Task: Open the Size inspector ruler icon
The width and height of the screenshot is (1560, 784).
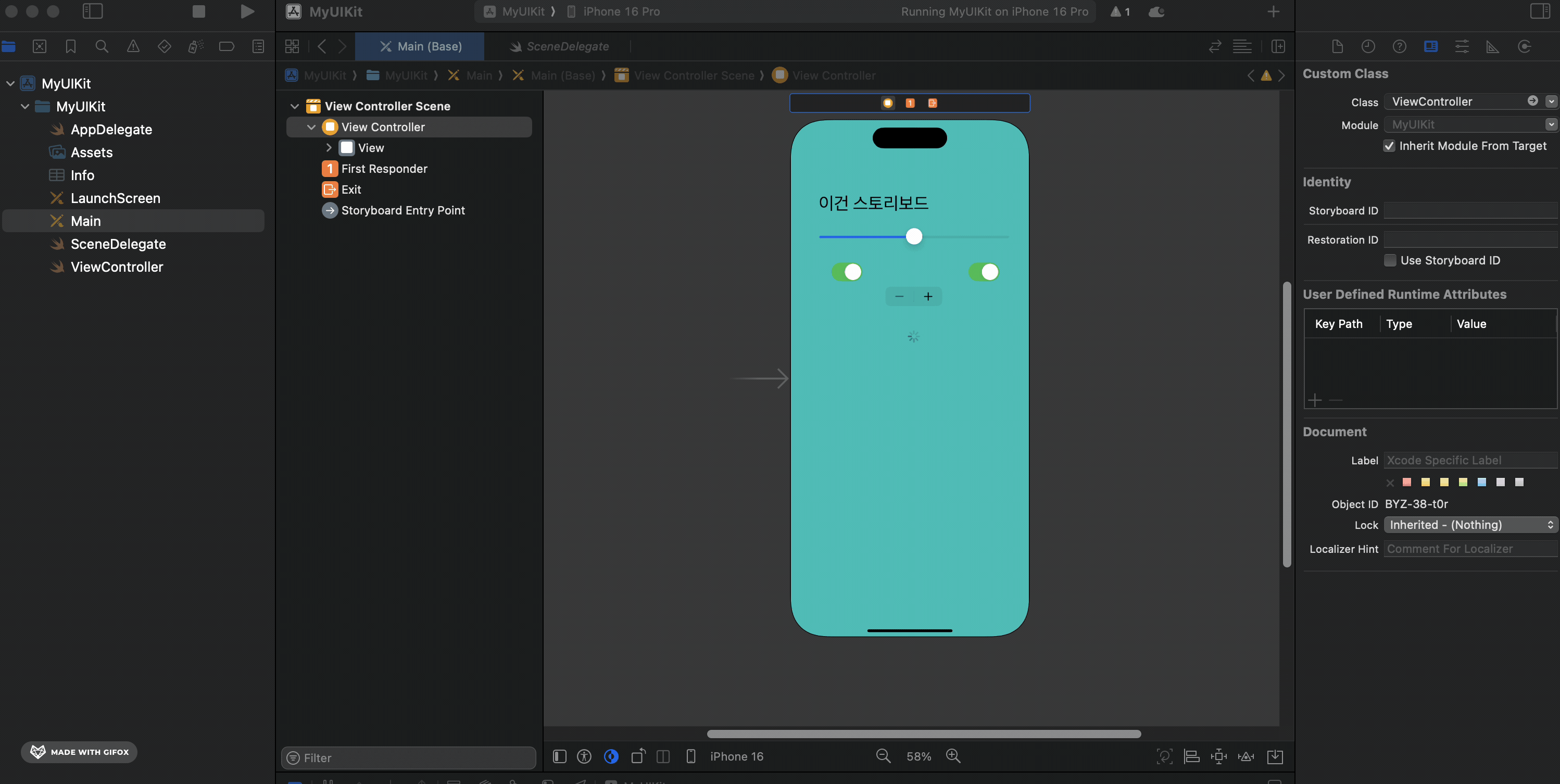Action: 1493,47
